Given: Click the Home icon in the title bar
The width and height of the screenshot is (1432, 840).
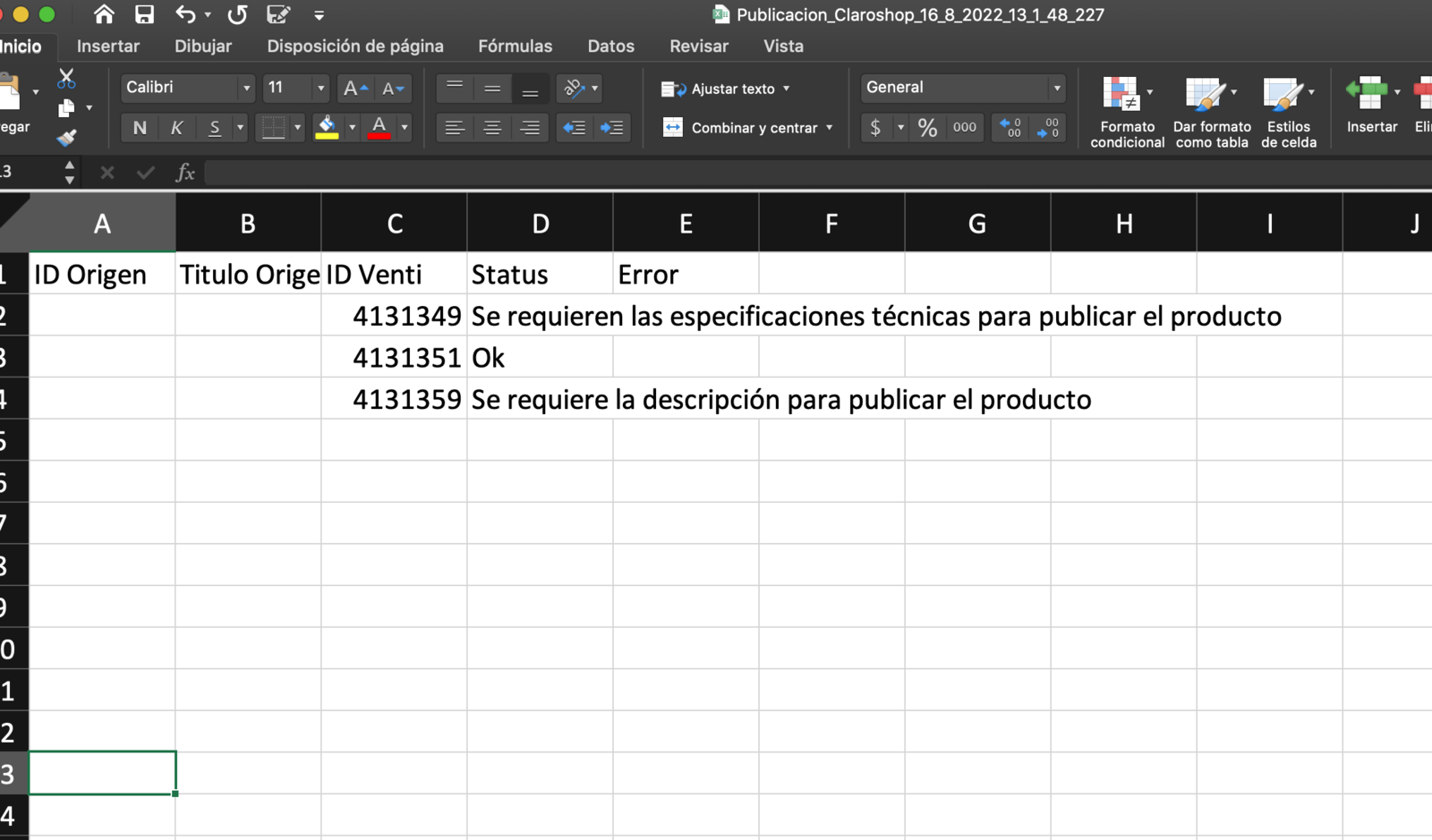Looking at the screenshot, I should tap(104, 14).
